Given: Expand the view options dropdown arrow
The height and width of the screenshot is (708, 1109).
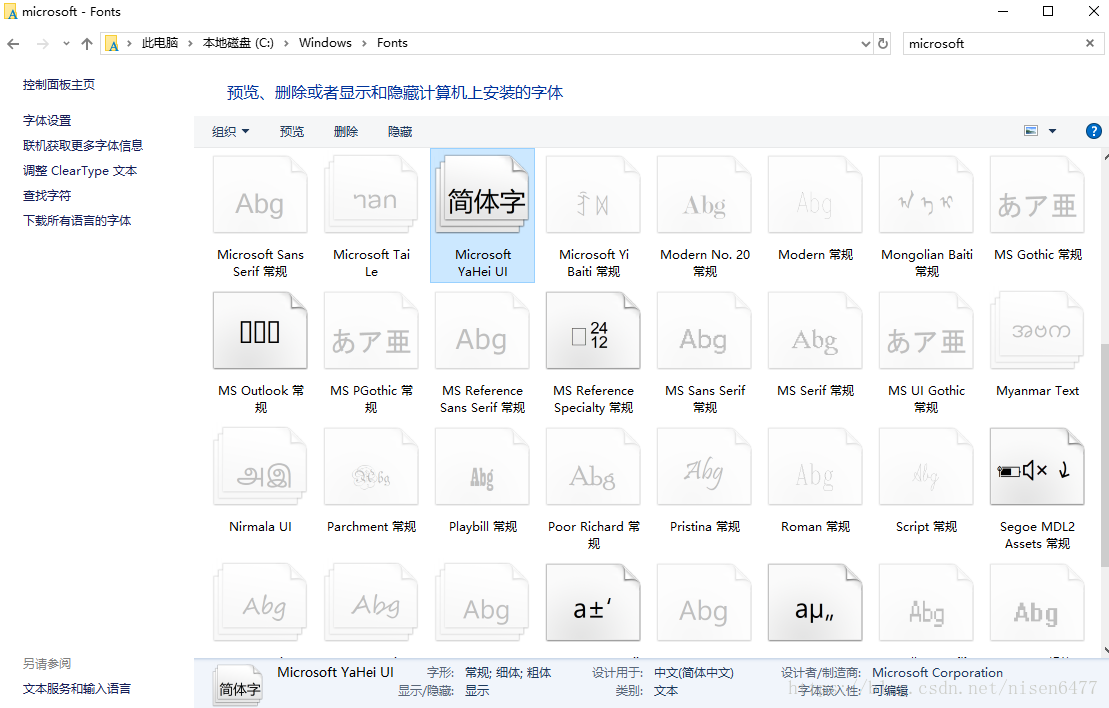Looking at the screenshot, I should 1052,131.
